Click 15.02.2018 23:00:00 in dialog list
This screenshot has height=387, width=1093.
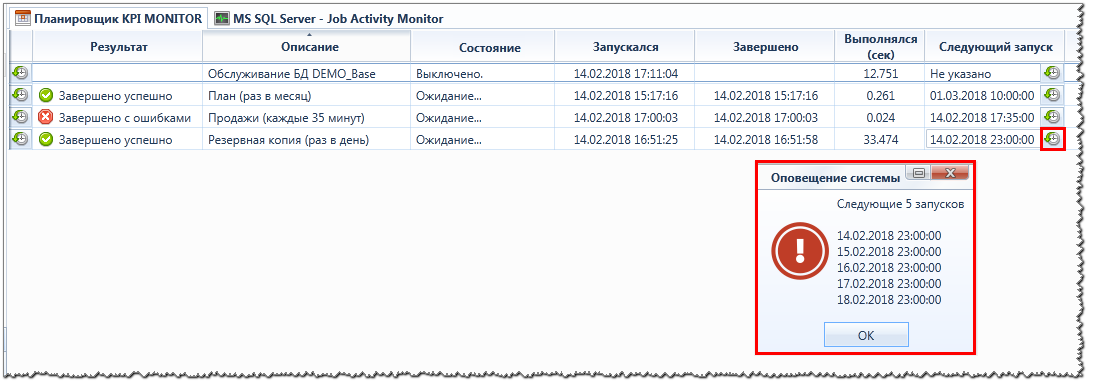coord(889,252)
